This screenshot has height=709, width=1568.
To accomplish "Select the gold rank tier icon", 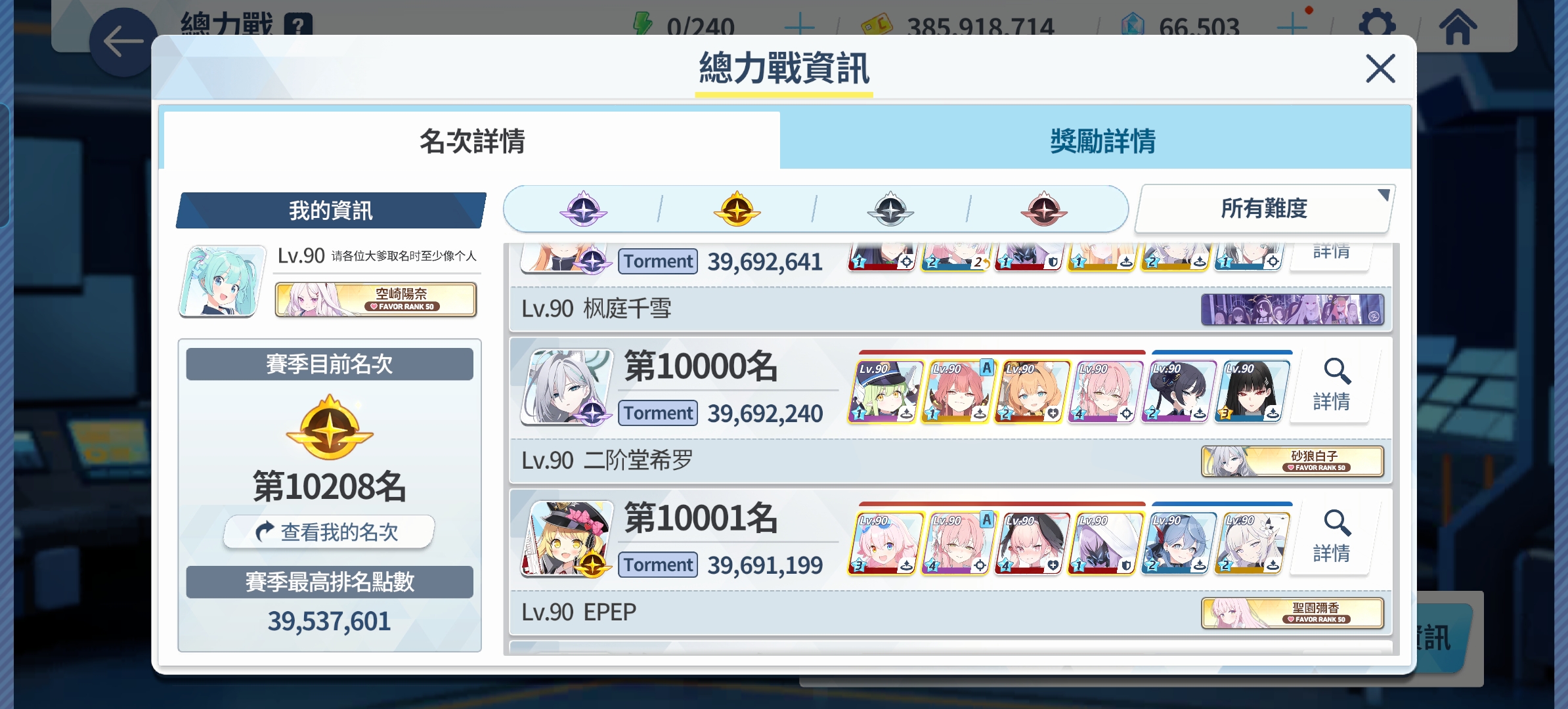I will [737, 209].
